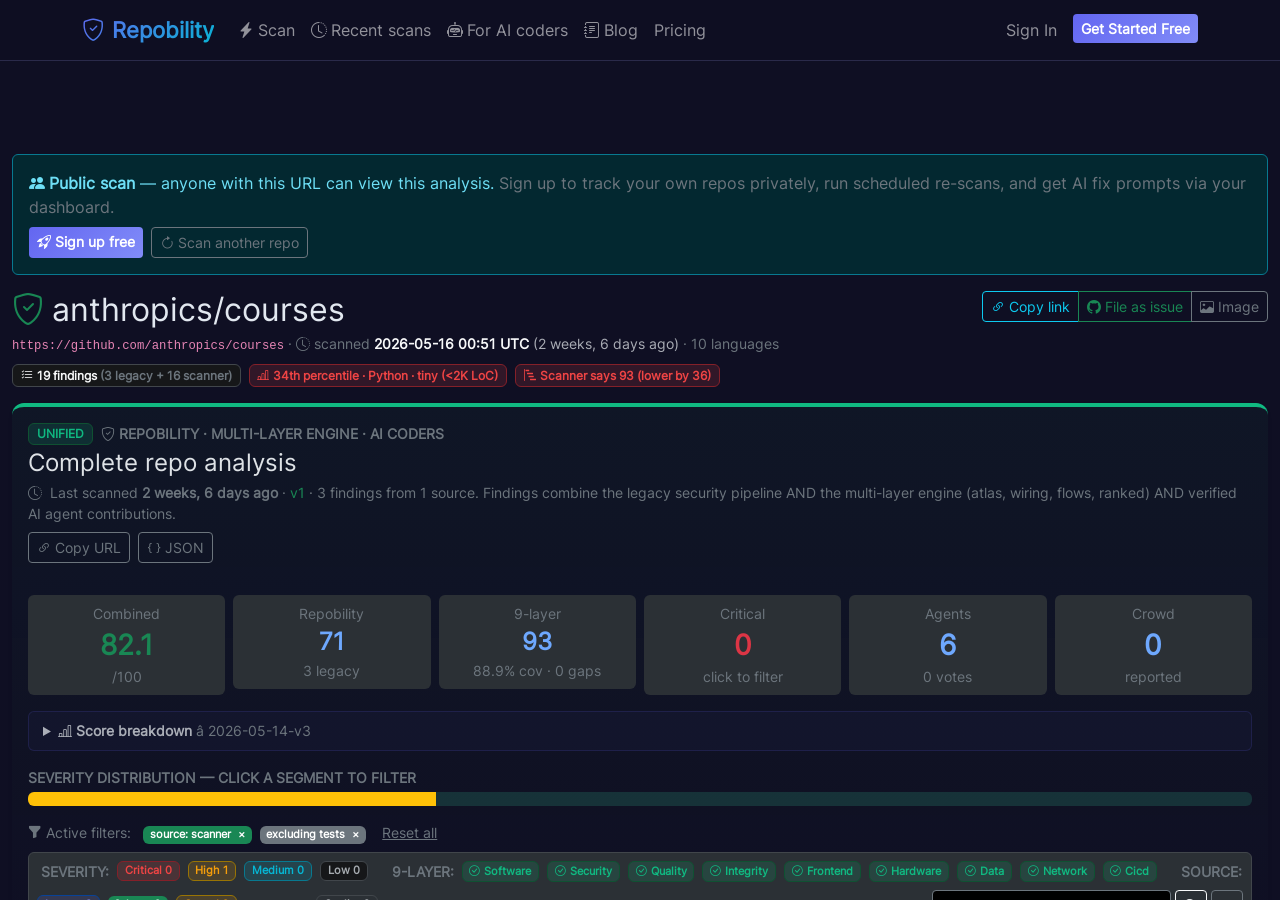
Task: Toggle the Data layer filter
Action: (984, 871)
